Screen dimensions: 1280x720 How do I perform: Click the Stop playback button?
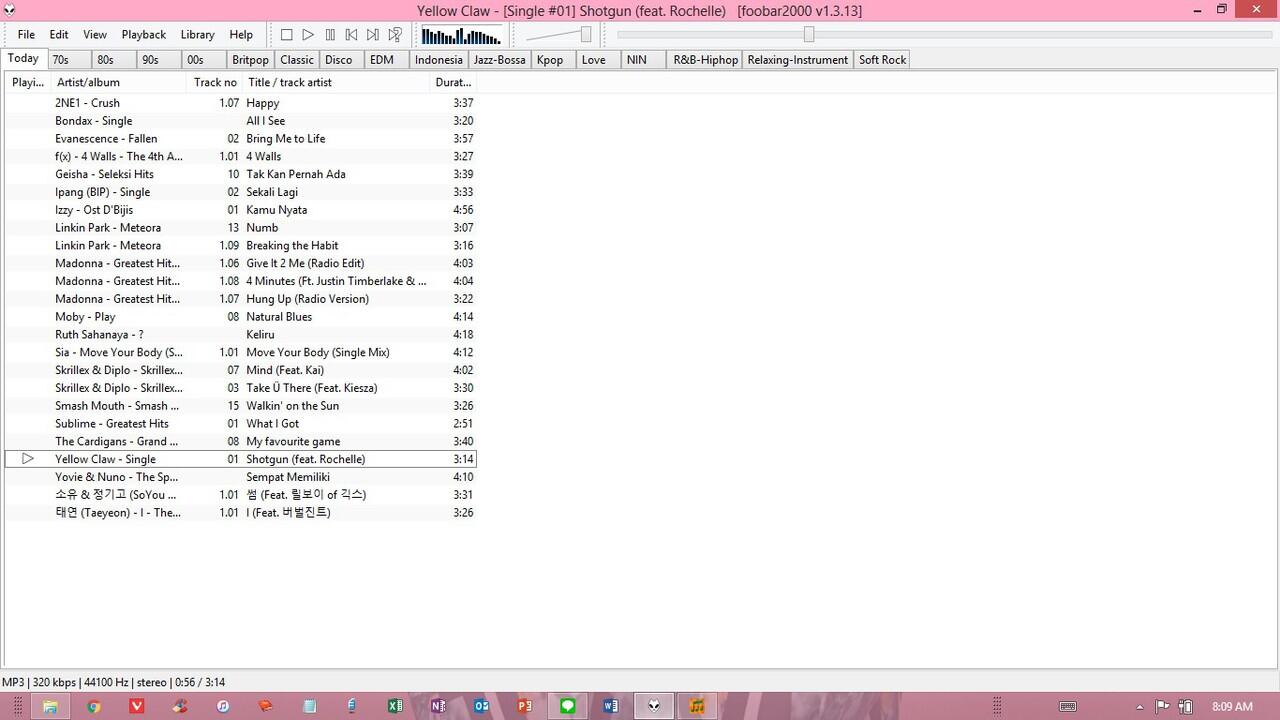click(287, 35)
